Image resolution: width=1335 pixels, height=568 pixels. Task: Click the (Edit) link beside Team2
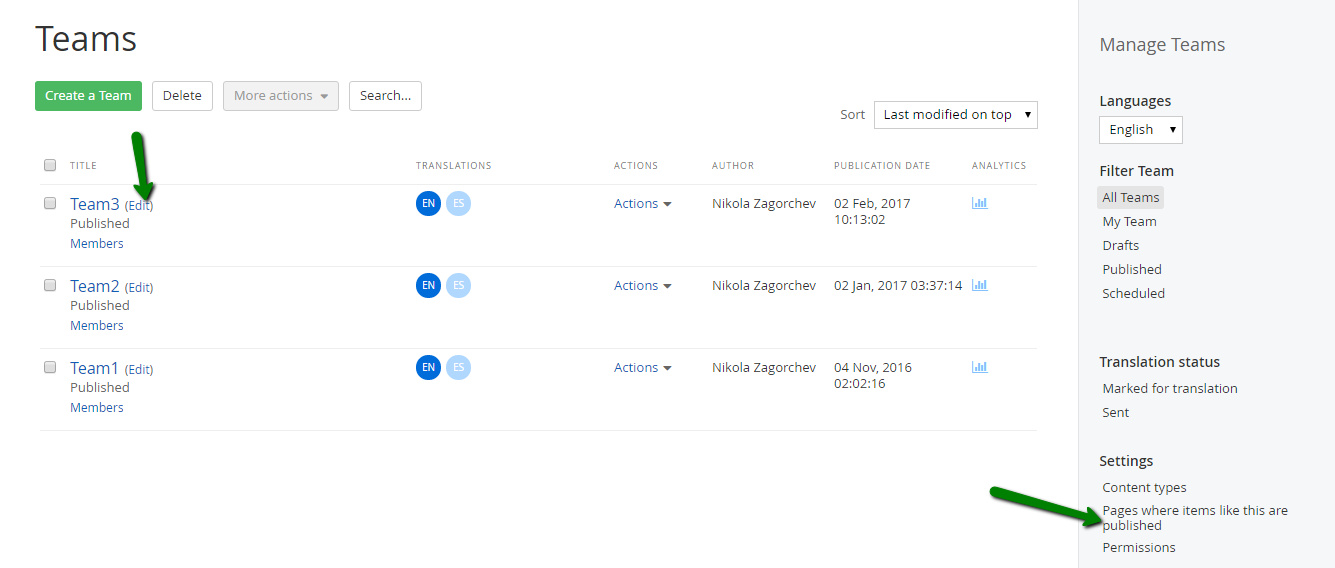(x=139, y=287)
